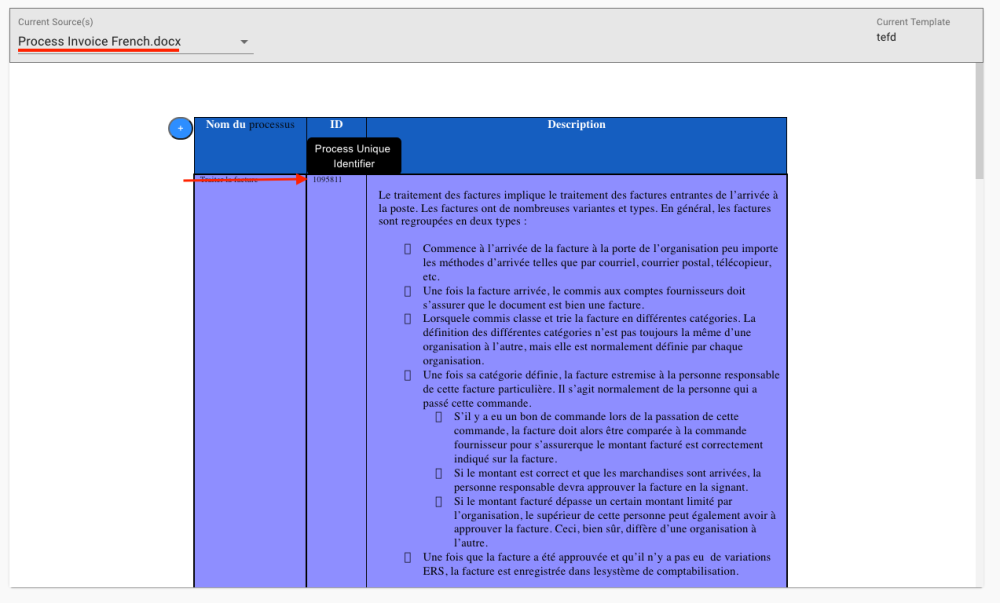This screenshot has width=1000, height=603.
Task: Select the Process Invoice French.docx source field
Action: [x=135, y=42]
